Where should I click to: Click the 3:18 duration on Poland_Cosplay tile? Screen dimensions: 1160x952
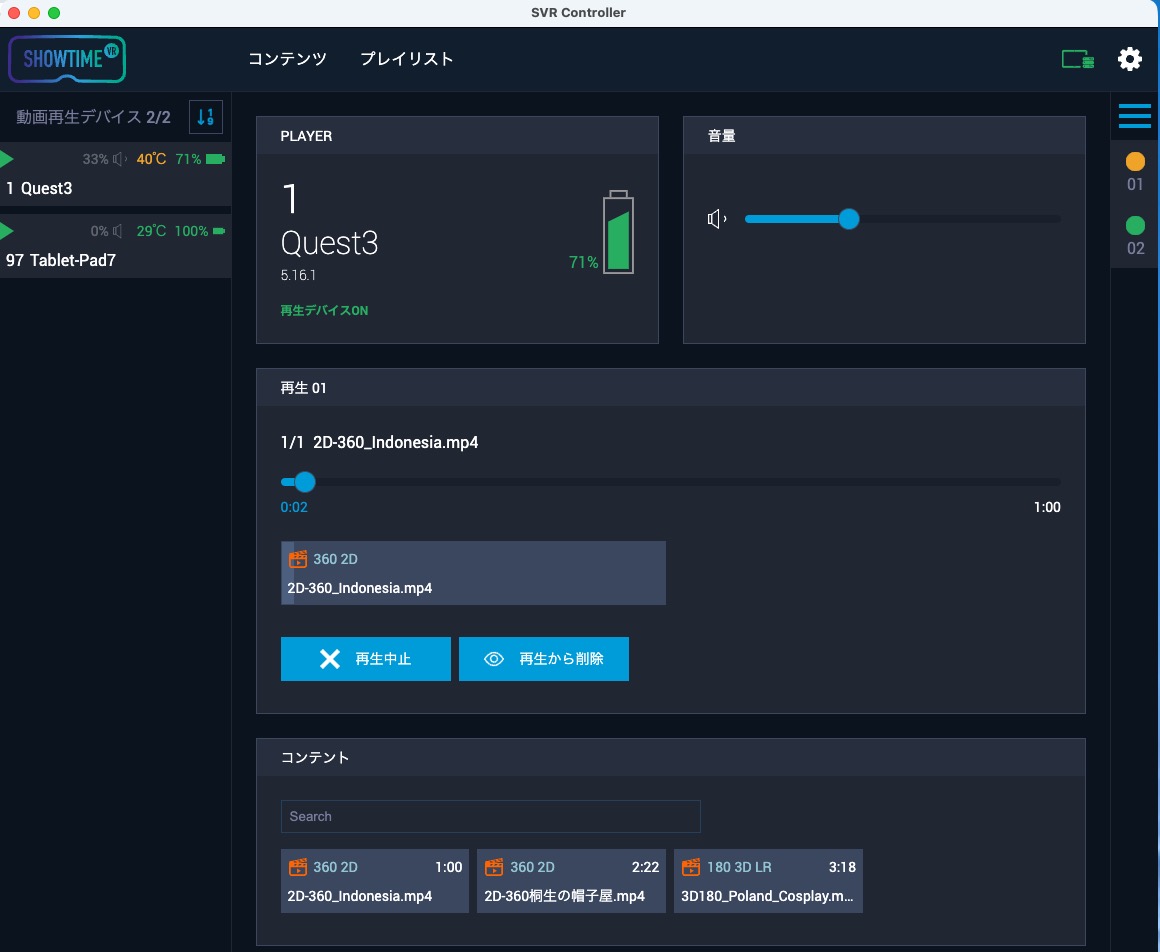click(x=842, y=867)
